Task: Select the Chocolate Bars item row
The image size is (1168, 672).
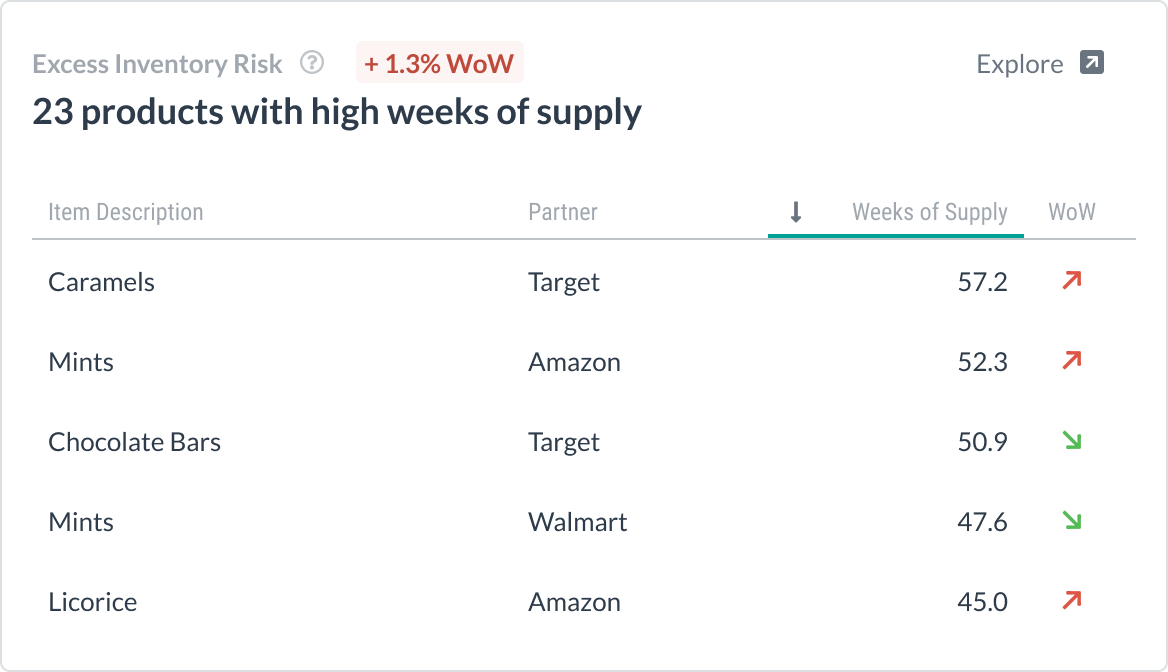Action: pos(134,442)
